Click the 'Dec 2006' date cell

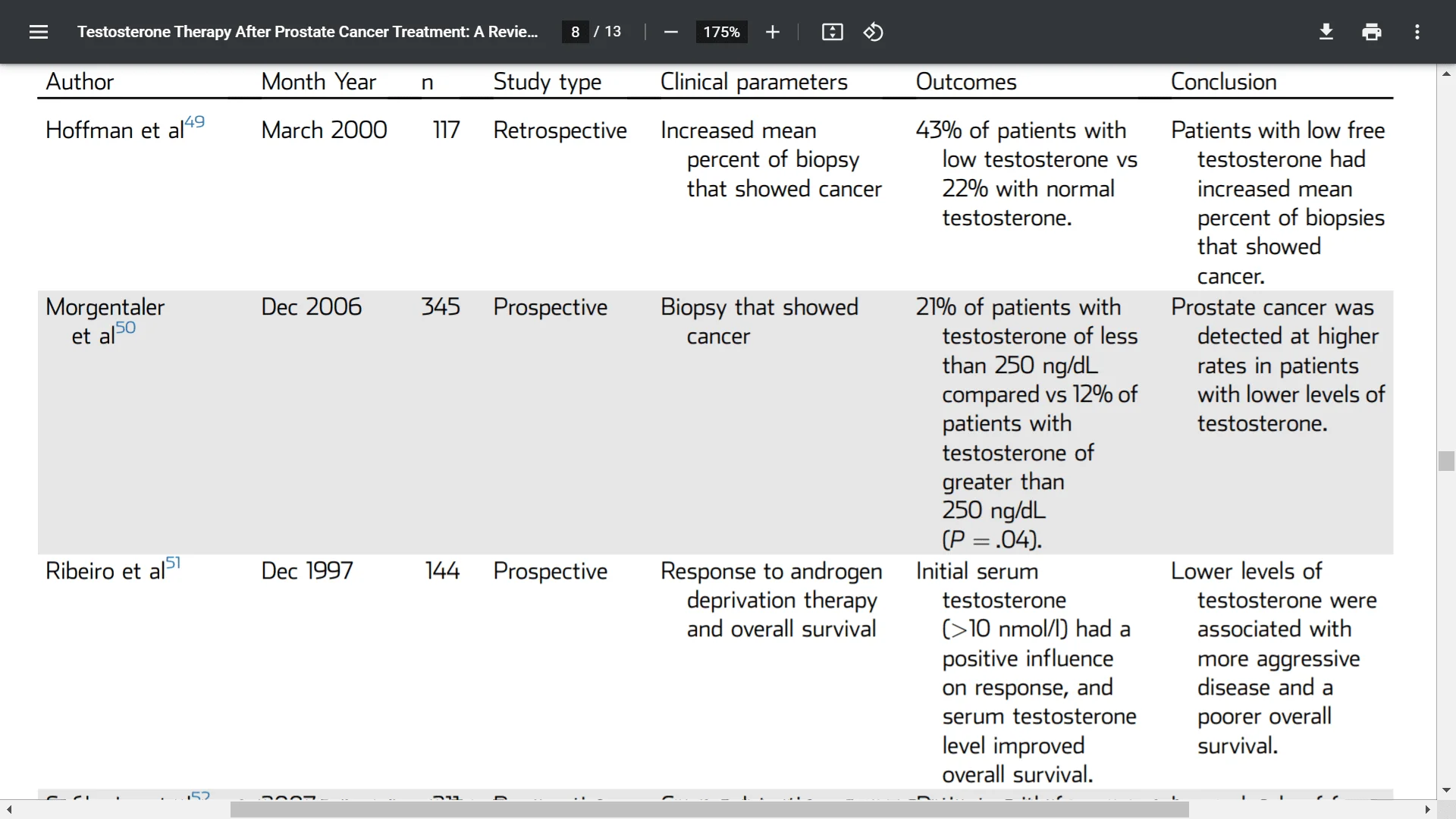pyautogui.click(x=311, y=307)
